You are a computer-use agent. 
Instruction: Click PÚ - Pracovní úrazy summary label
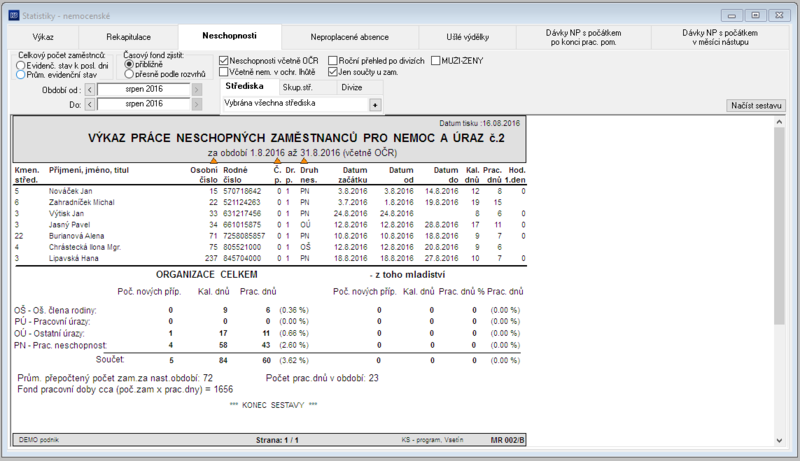click(52, 322)
